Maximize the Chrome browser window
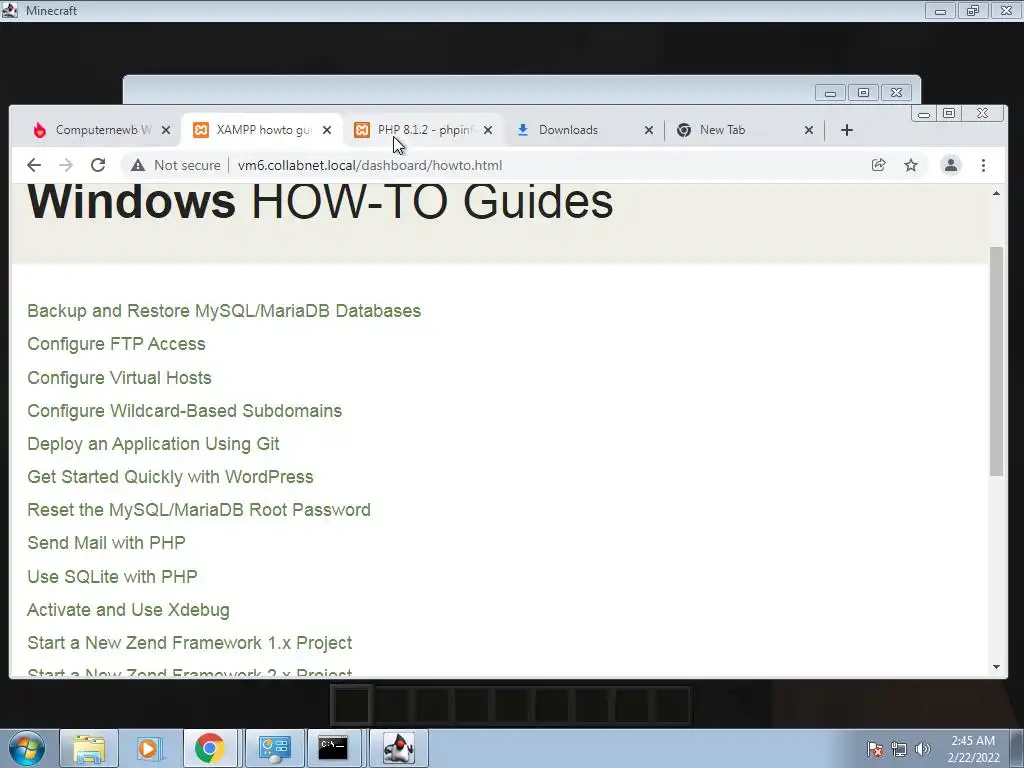Image resolution: width=1024 pixels, height=768 pixels. [x=949, y=114]
